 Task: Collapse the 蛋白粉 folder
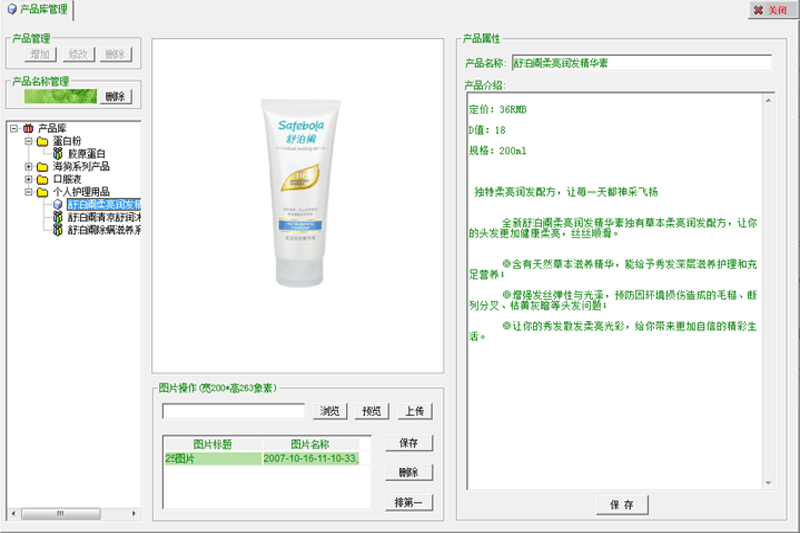pos(29,141)
